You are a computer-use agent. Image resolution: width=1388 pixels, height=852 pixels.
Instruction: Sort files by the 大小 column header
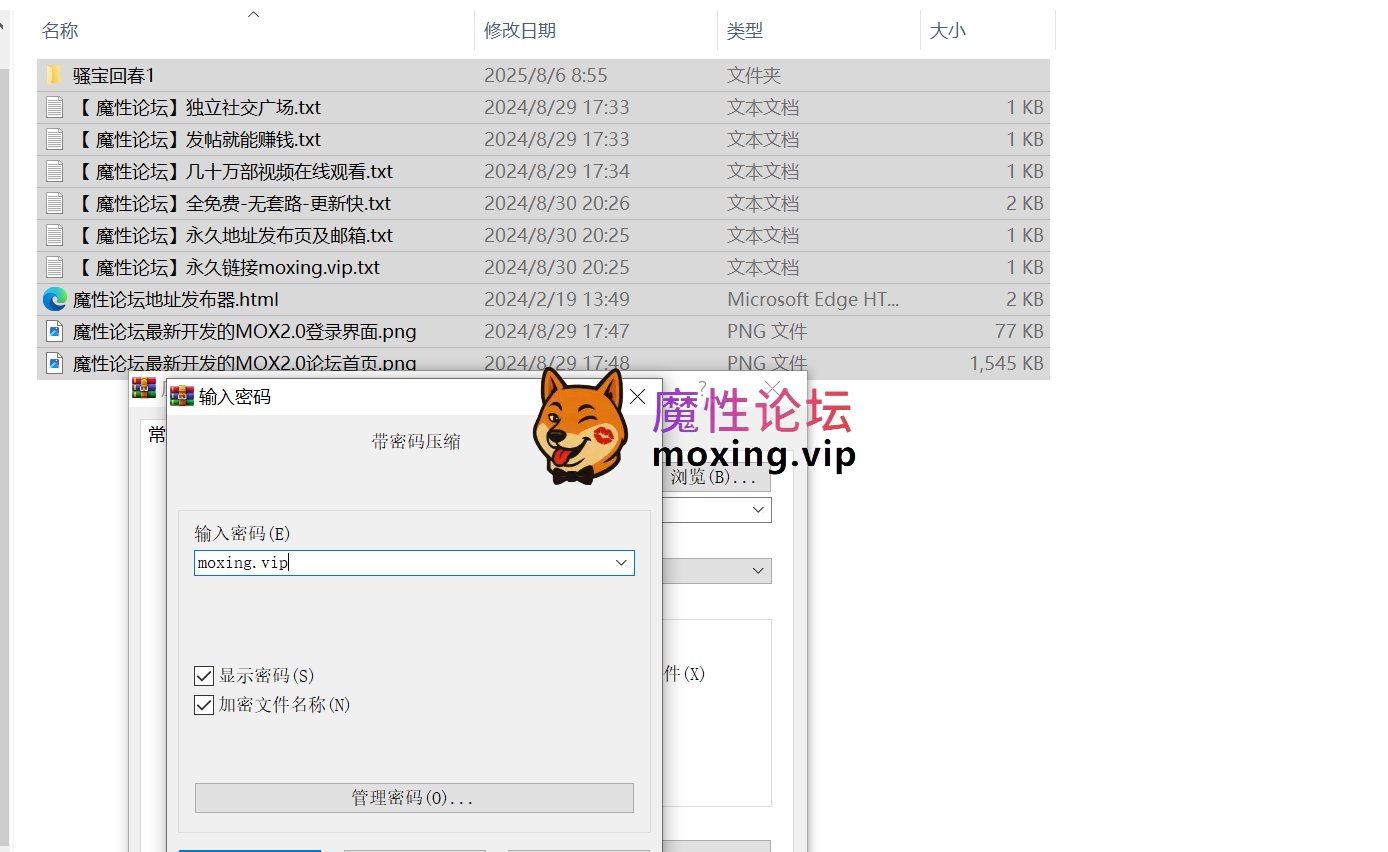[948, 31]
